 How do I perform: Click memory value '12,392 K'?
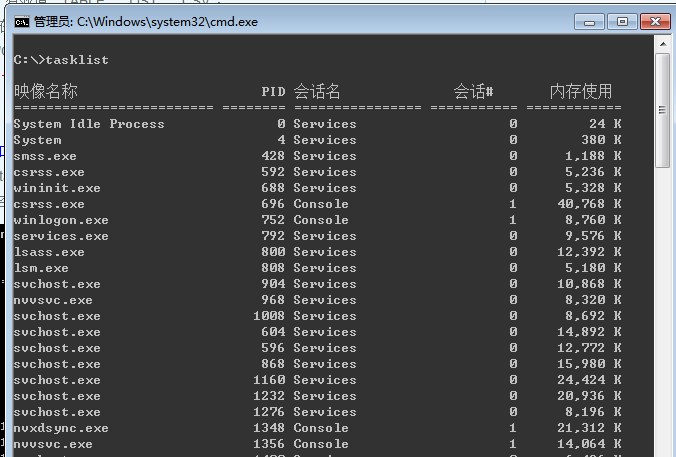(x=589, y=252)
